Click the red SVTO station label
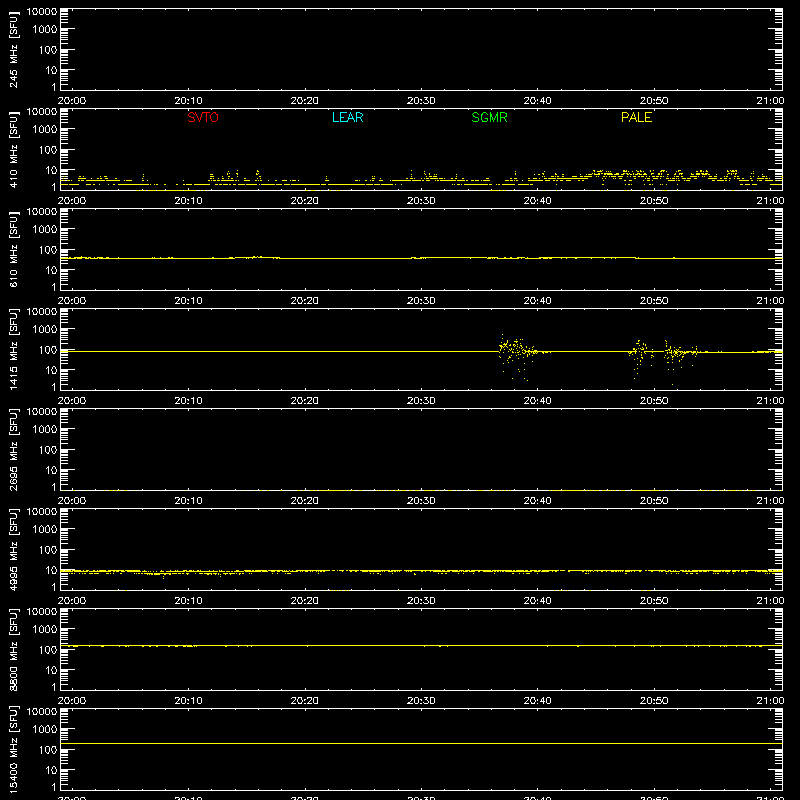 pyautogui.click(x=203, y=117)
